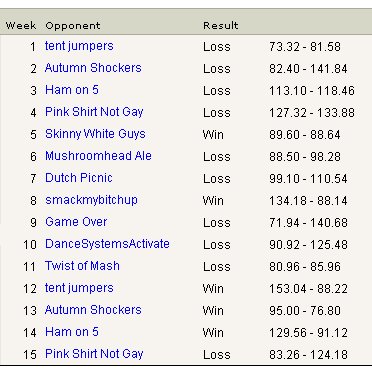Open week 1 opponent tent jumpers link
This screenshot has width=372, height=373.
79,46
